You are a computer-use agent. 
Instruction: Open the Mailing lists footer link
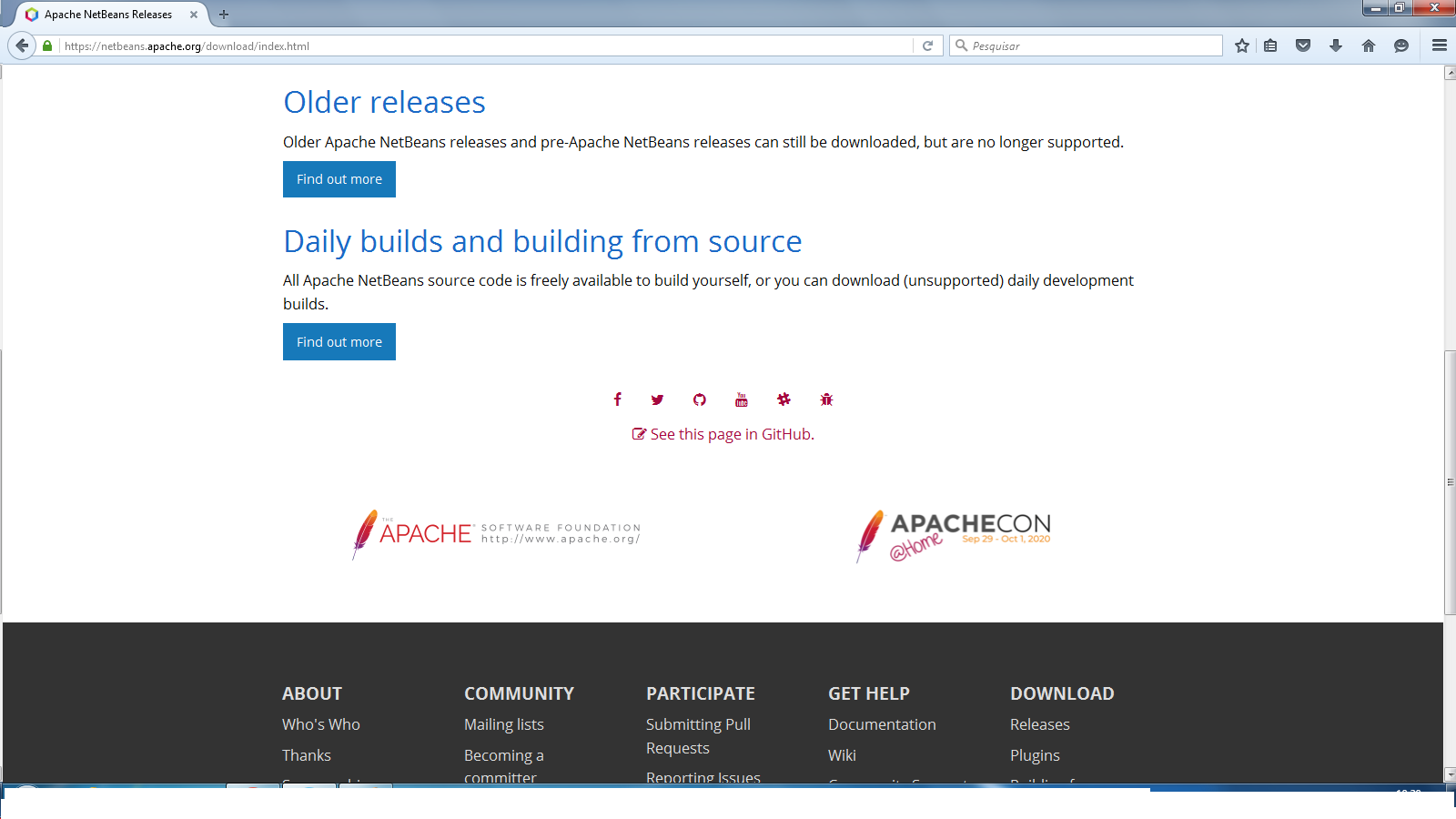pos(503,724)
